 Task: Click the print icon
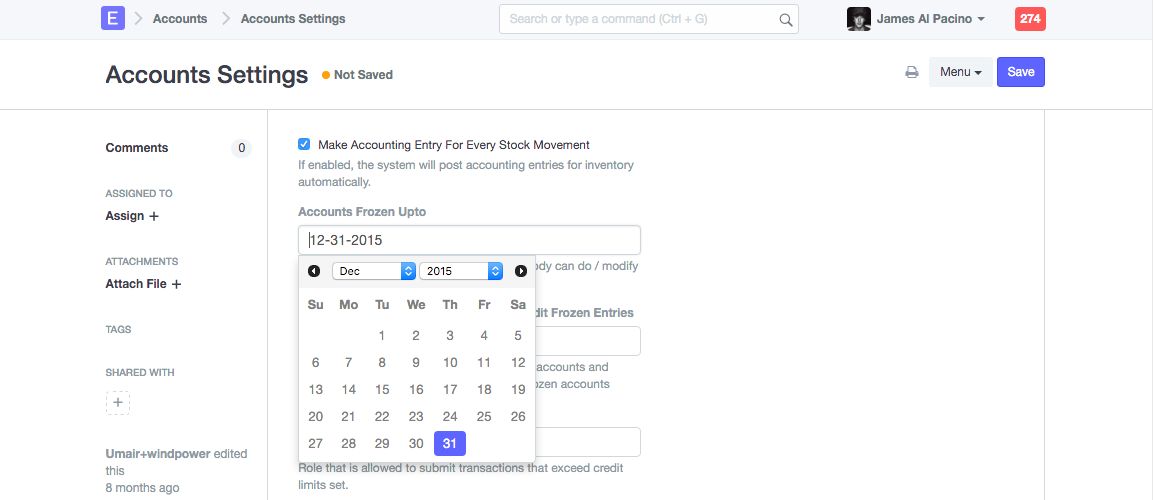pos(911,73)
